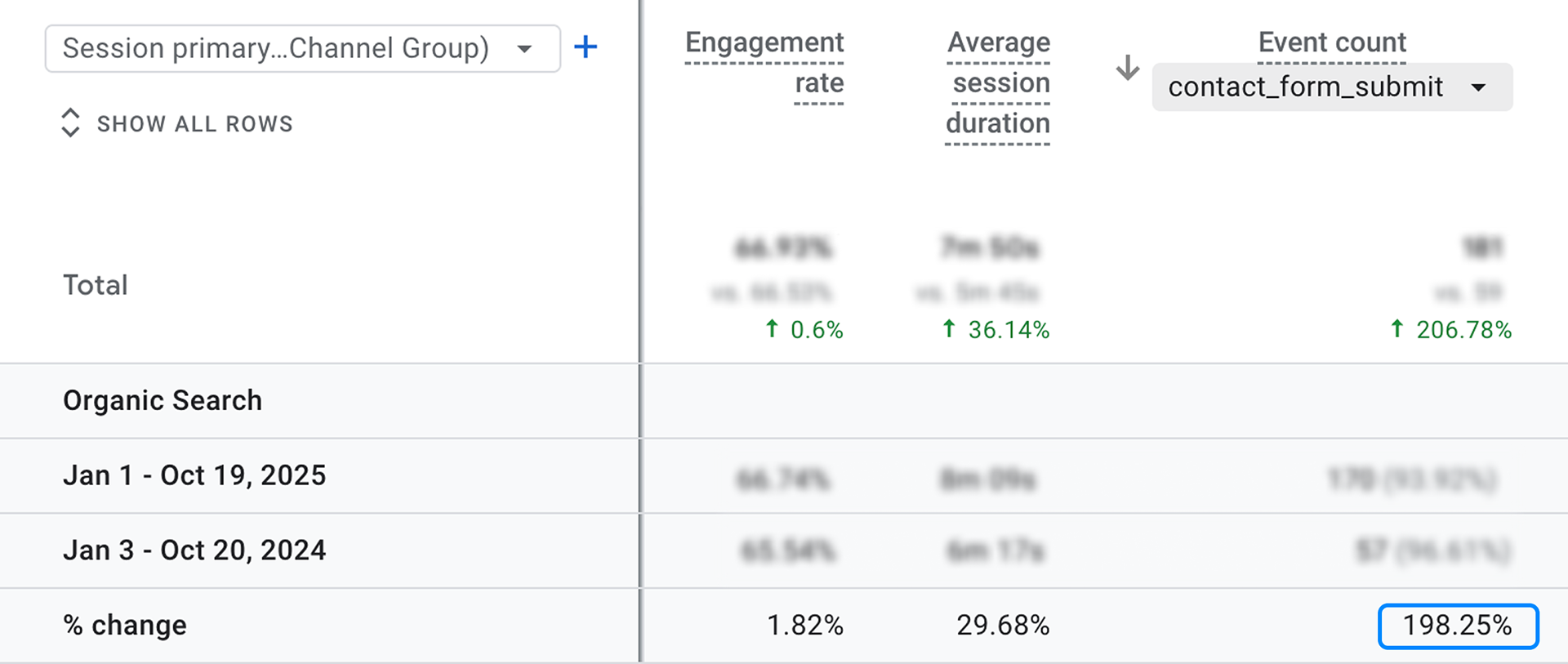The image size is (1568, 664).
Task: Click the expand/collapse chevrons icon beside Show All Rows
Action: [x=71, y=123]
